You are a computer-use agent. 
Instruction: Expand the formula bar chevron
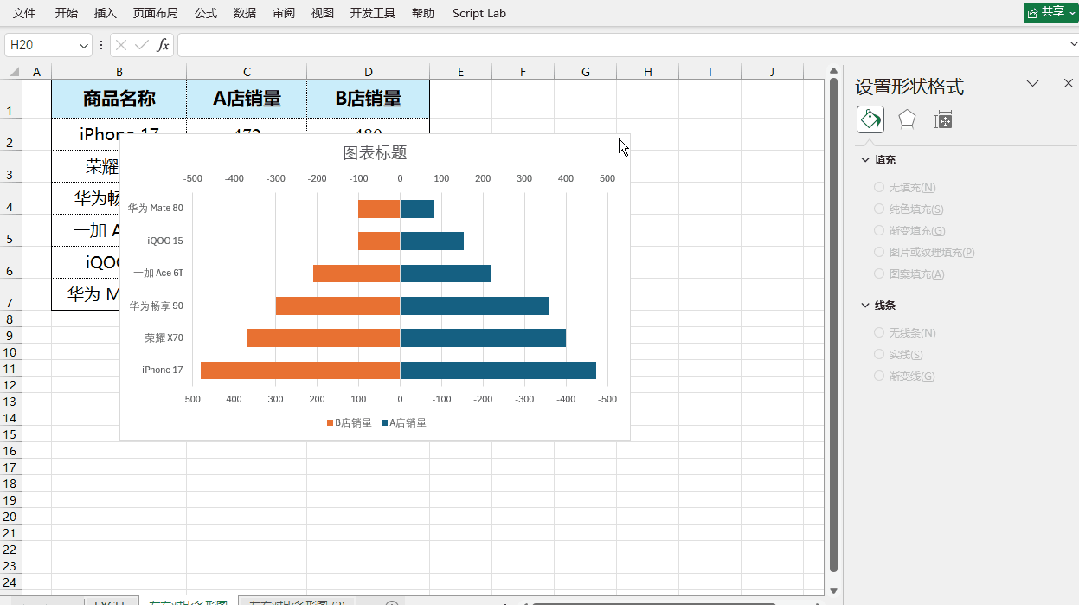point(1073,45)
